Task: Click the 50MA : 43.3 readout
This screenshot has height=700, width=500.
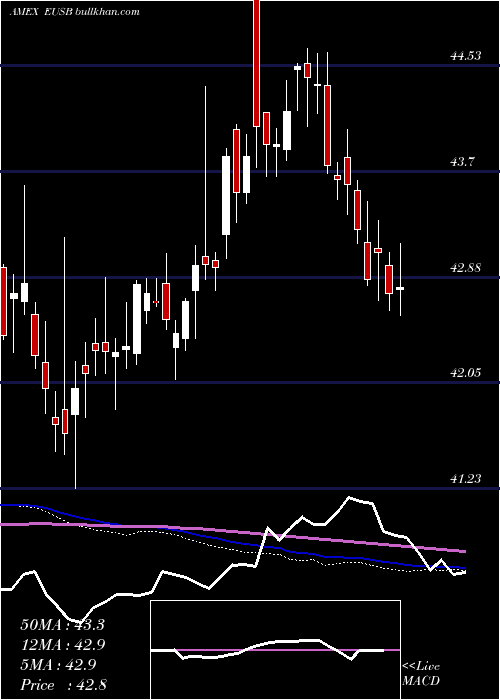Action: pyautogui.click(x=62, y=625)
